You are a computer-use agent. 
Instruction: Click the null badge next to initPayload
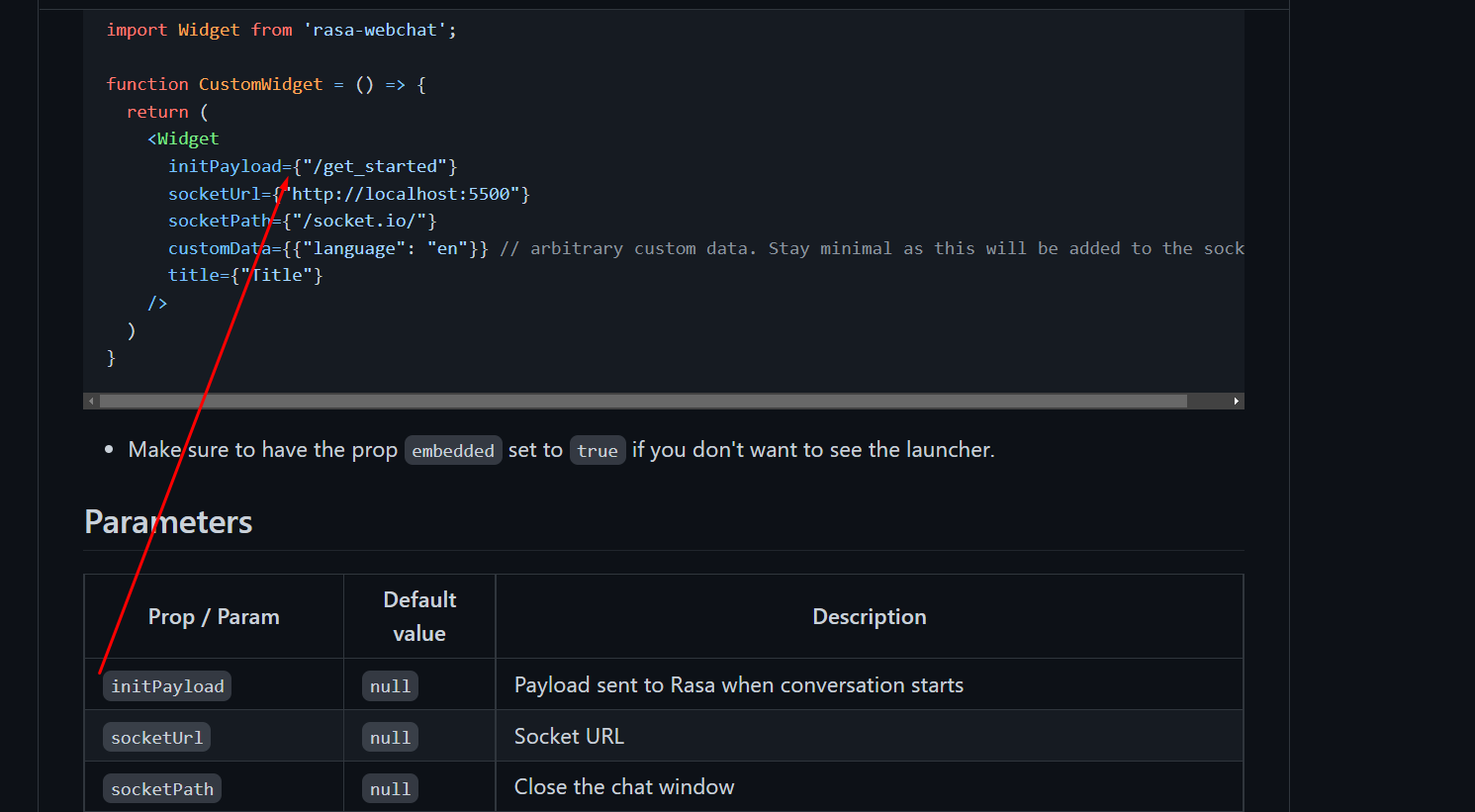(x=390, y=684)
